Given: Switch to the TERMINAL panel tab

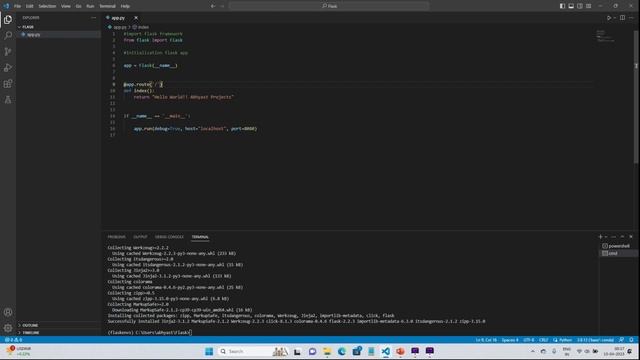Looking at the screenshot, I should [x=200, y=237].
